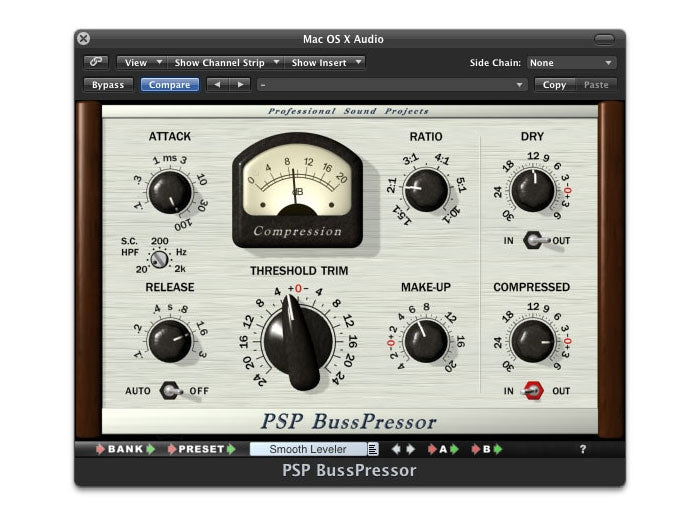Click the Bypass button
Image resolution: width=700 pixels, height=525 pixels.
108,85
